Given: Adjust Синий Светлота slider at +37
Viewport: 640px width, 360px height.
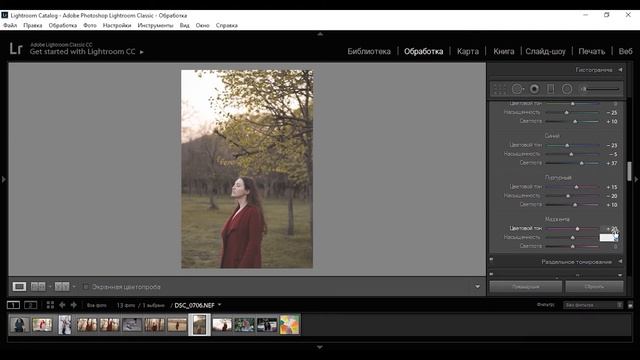Looking at the screenshot, I should point(582,163).
